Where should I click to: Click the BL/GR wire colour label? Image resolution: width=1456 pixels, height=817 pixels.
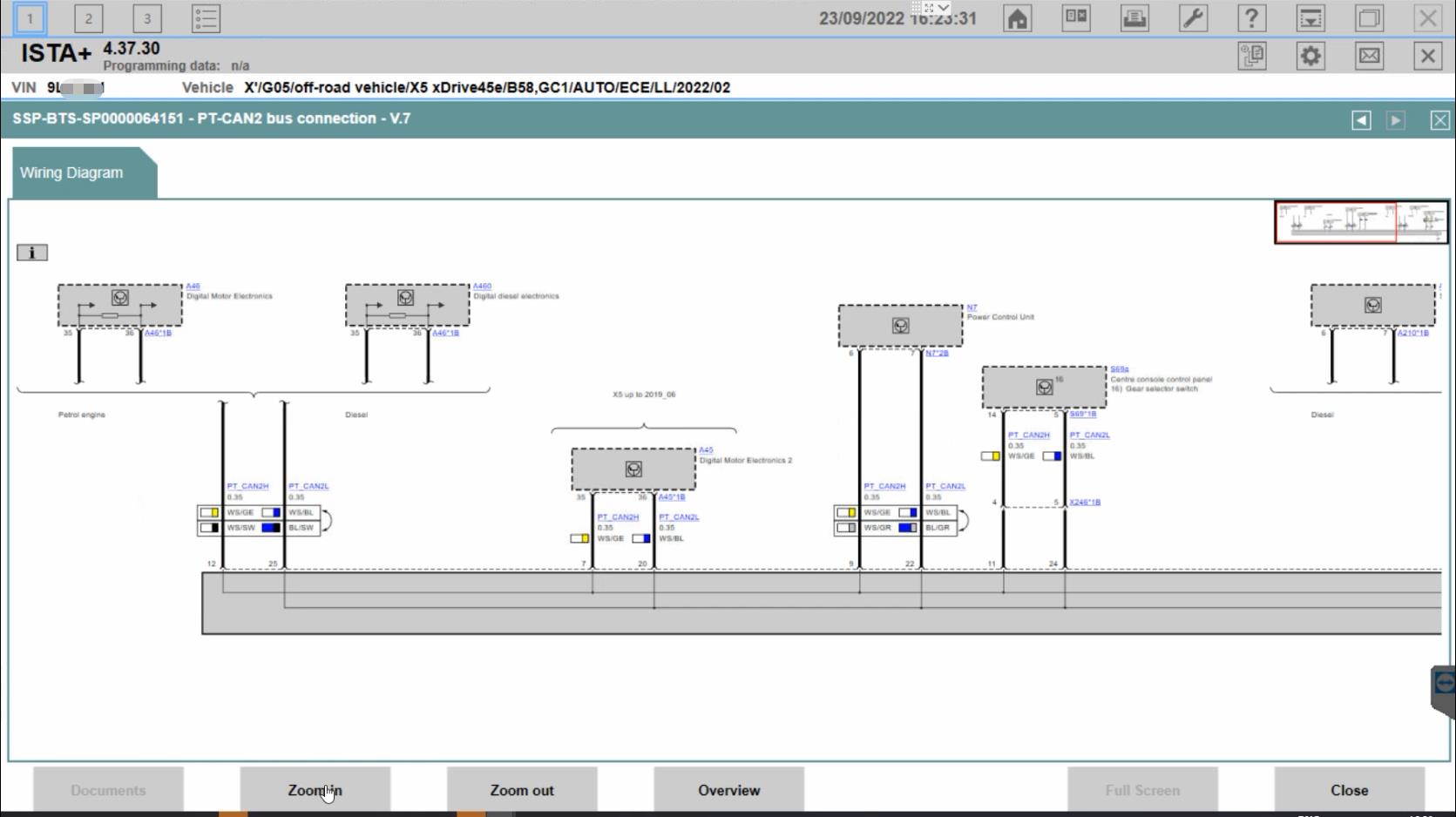click(x=938, y=528)
